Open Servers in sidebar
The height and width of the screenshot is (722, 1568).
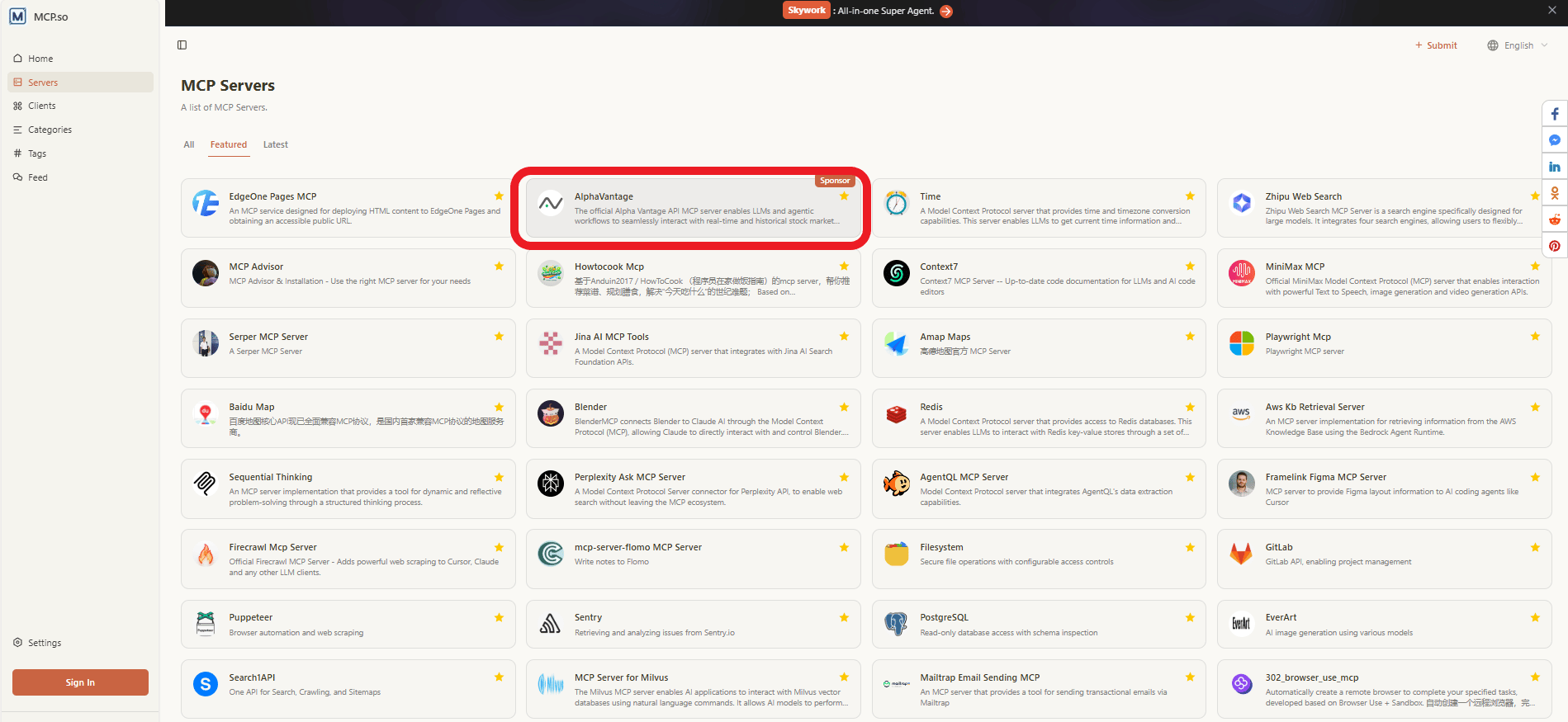[80, 83]
